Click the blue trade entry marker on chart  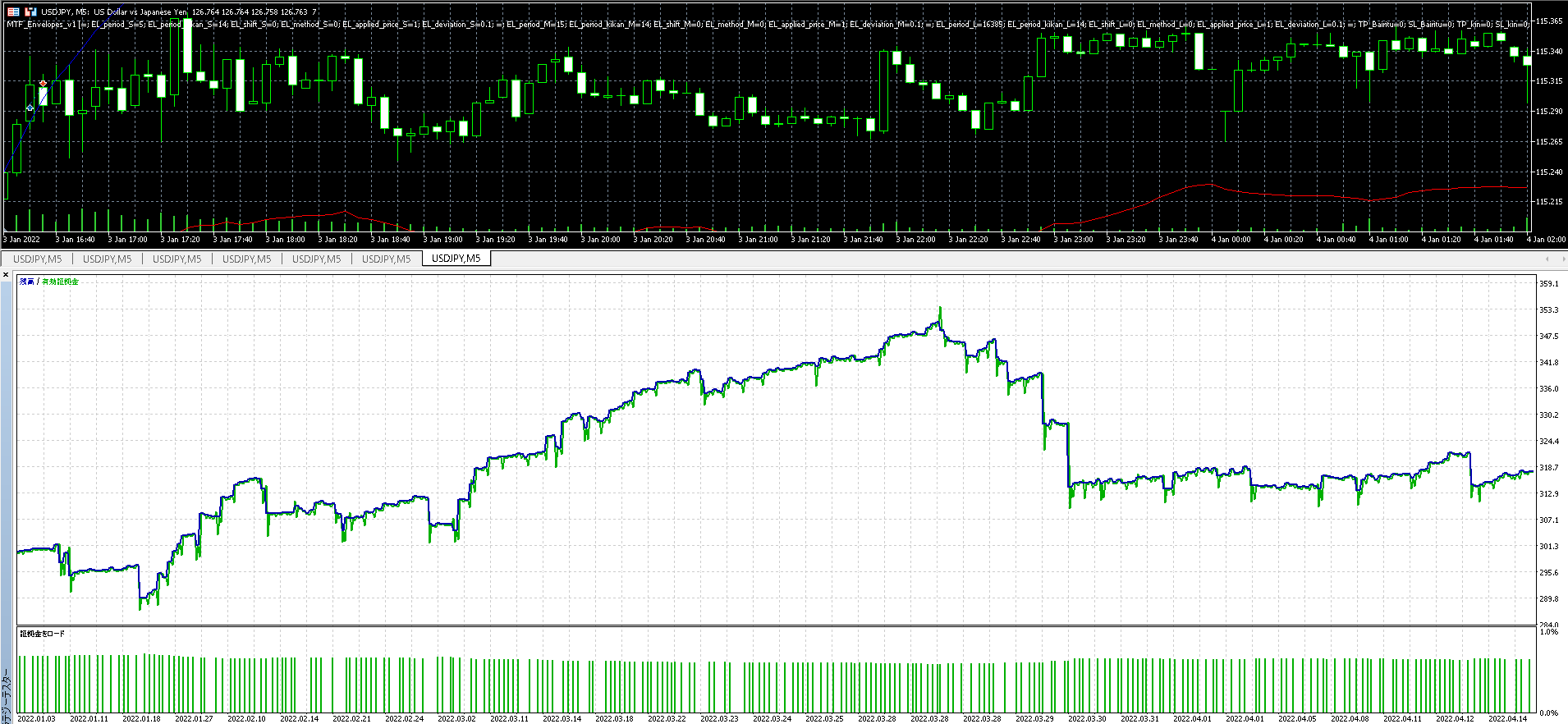coord(30,108)
